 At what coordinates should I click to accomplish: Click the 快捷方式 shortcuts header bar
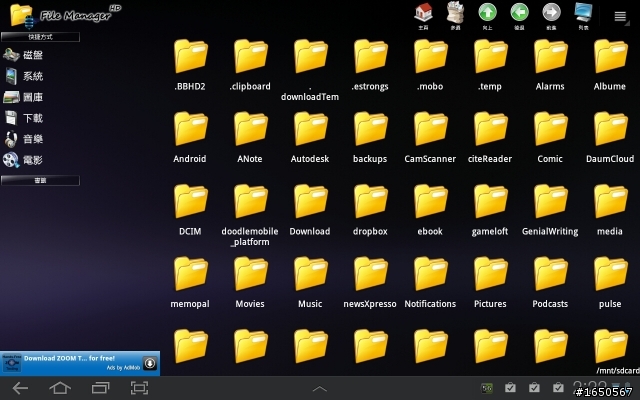pyautogui.click(x=40, y=37)
